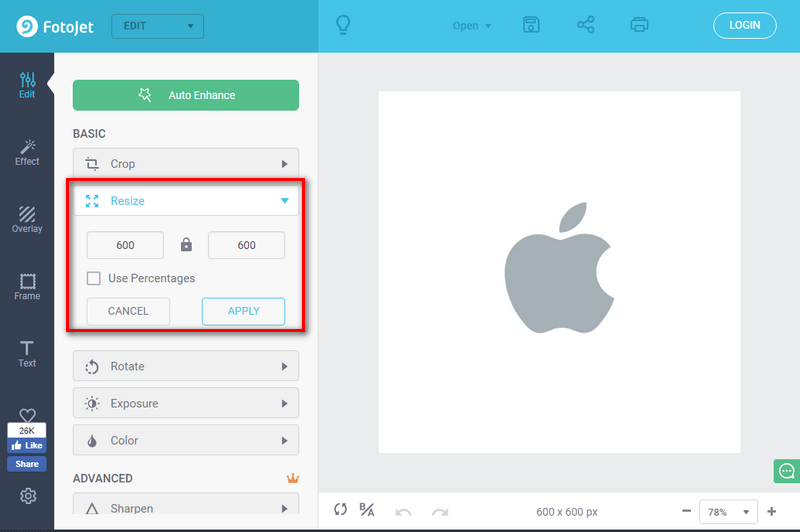Click the before/after compare icon
Image resolution: width=800 pixels, height=532 pixels.
[367, 509]
